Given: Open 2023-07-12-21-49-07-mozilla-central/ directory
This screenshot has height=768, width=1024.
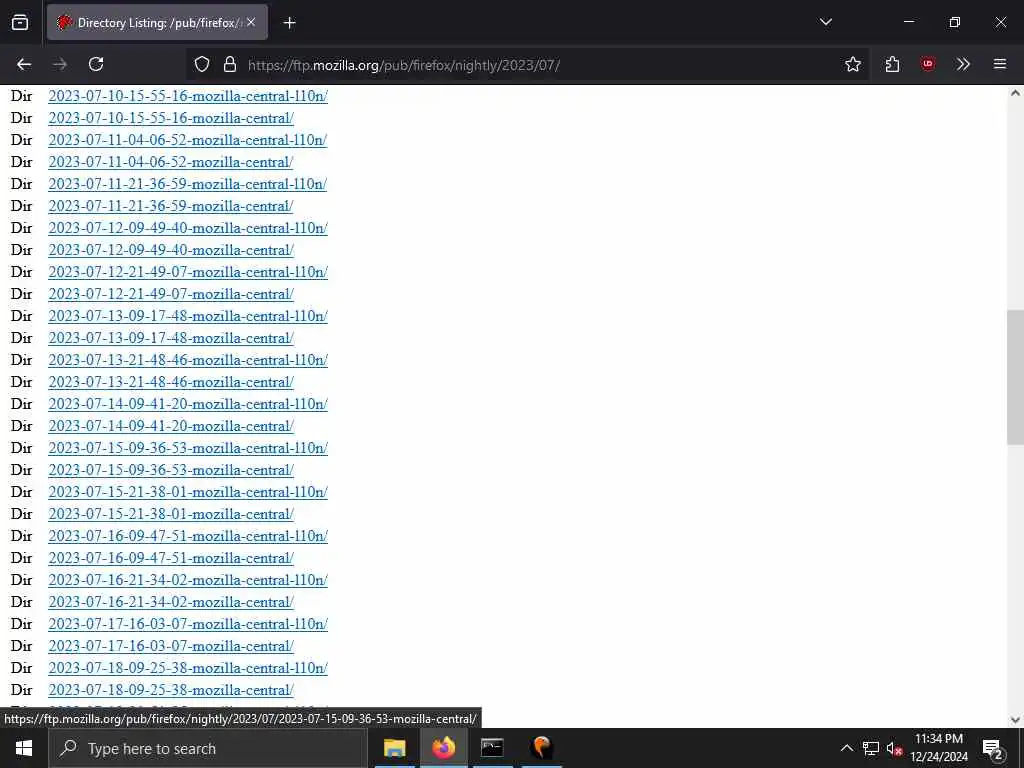Looking at the screenshot, I should [171, 294].
